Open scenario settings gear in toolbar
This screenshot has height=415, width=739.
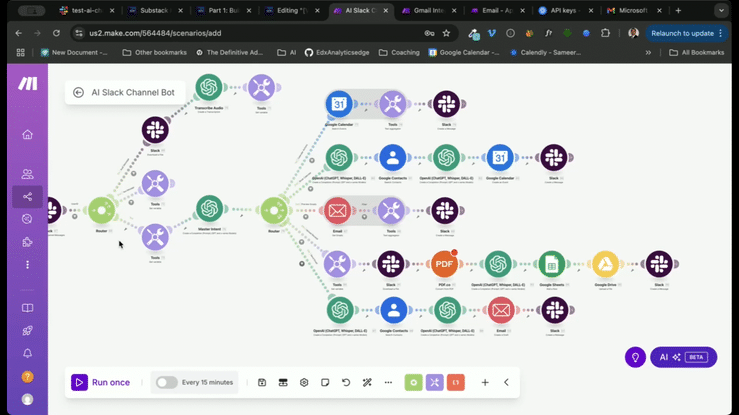tap(304, 382)
